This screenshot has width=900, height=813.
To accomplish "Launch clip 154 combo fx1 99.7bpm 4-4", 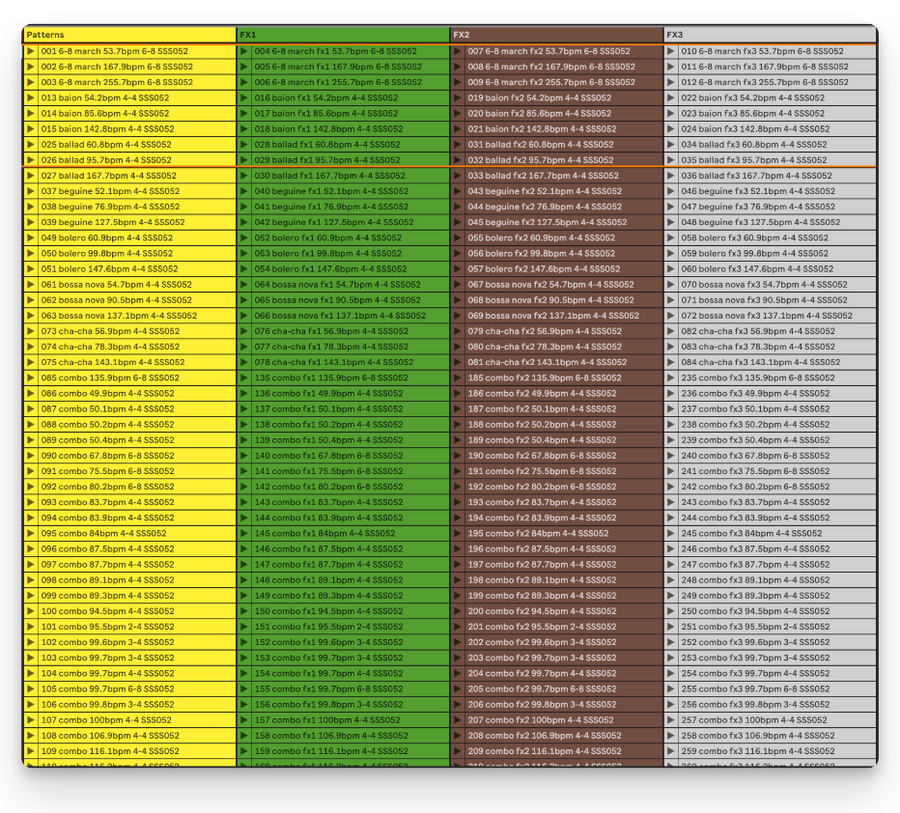I will pos(244,673).
